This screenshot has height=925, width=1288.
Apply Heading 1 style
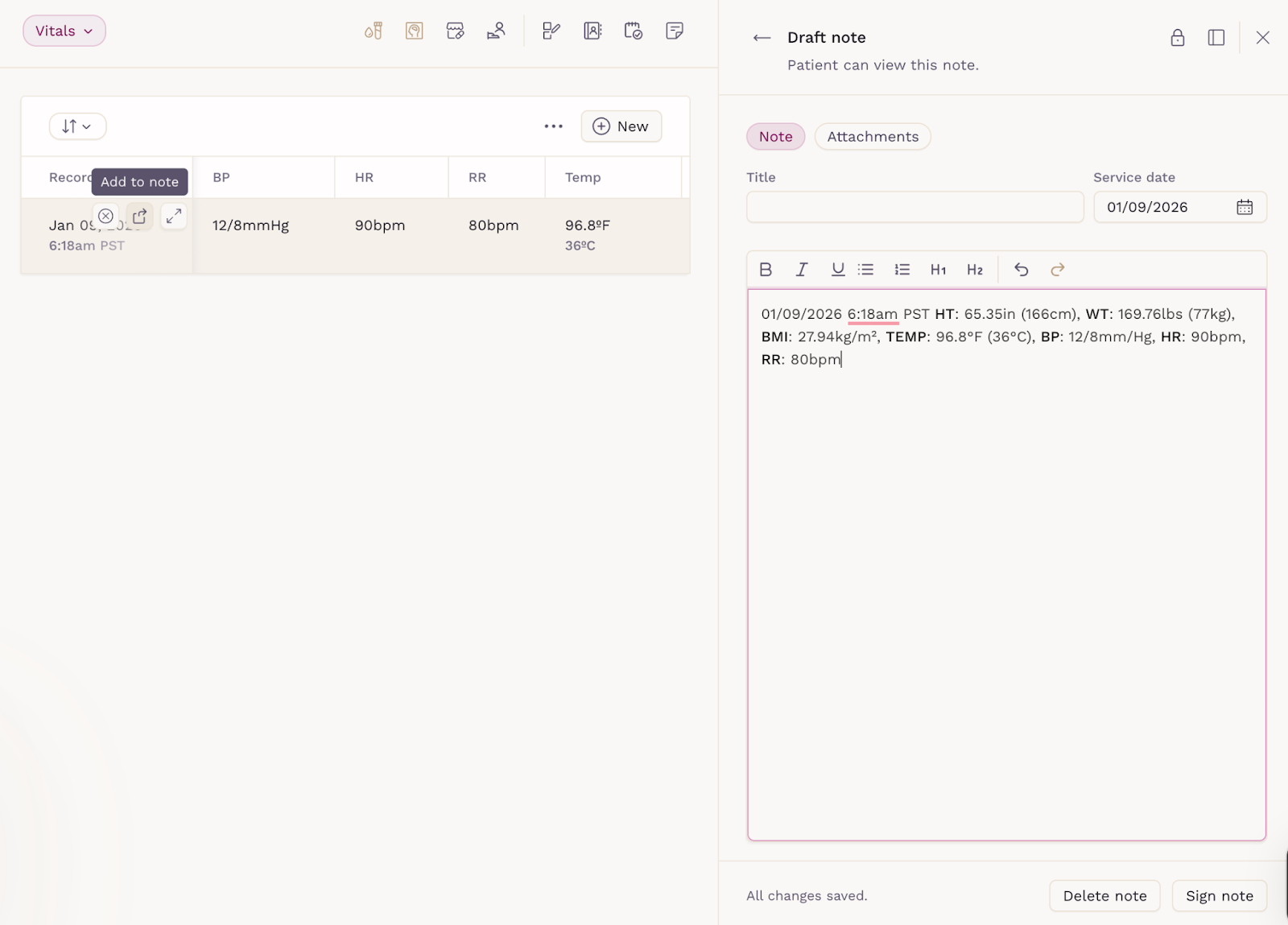coord(939,270)
